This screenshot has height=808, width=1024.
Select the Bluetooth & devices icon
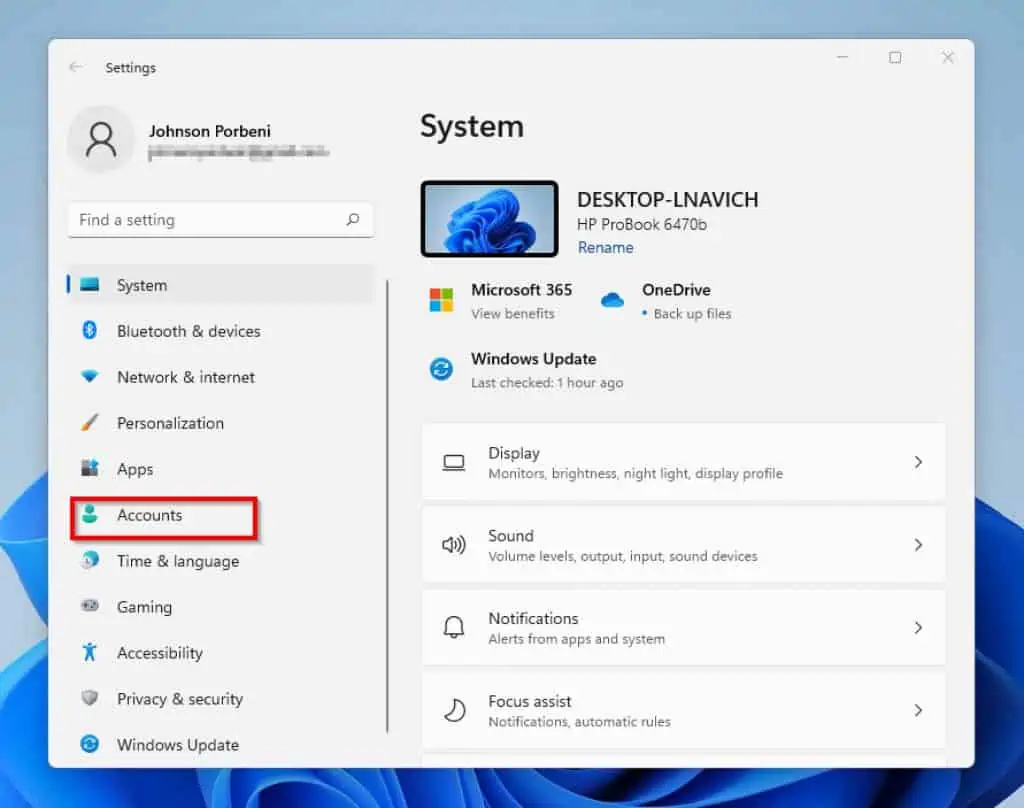pyautogui.click(x=90, y=331)
